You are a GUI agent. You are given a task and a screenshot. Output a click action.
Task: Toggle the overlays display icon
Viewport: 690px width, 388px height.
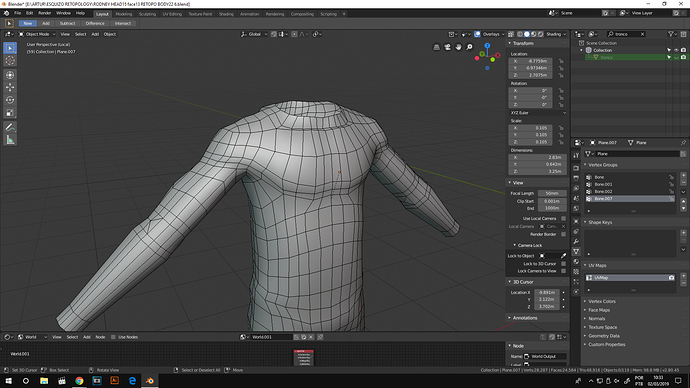pos(477,34)
